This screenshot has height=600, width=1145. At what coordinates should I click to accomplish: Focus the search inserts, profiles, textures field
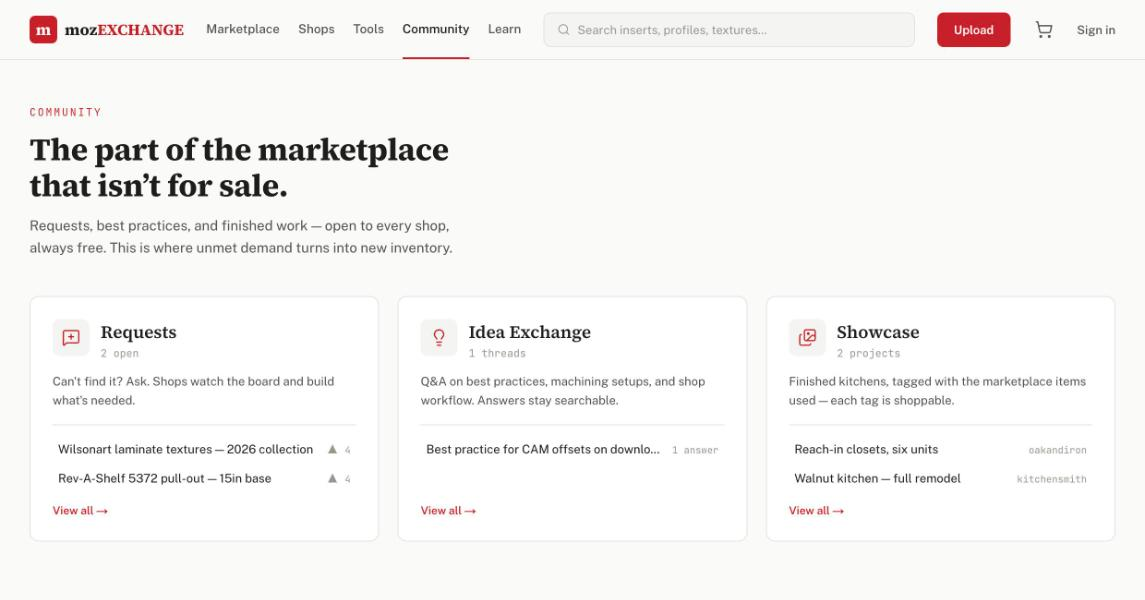729,30
